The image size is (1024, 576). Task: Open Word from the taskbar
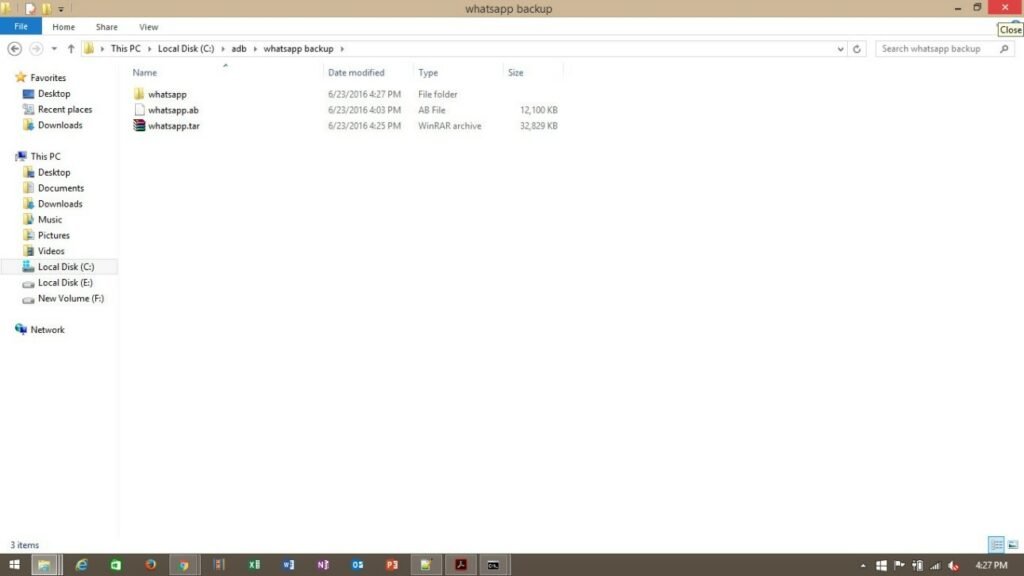click(289, 565)
